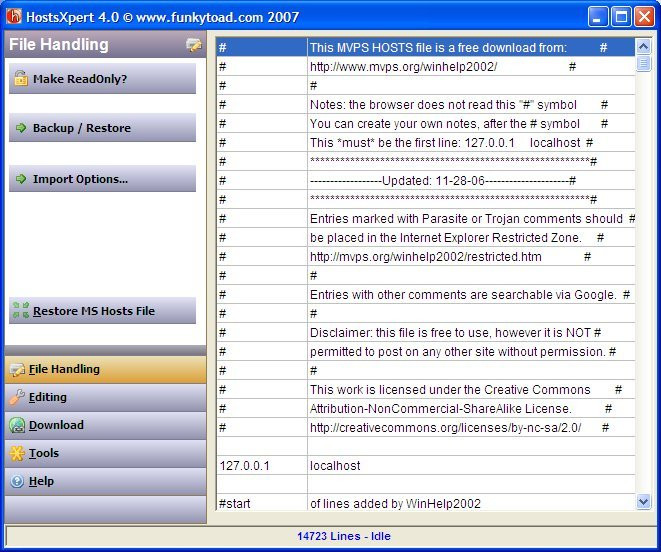Select row 'http://www.mvps.org/winhelp2002/'
The height and width of the screenshot is (552, 661).
426,67
